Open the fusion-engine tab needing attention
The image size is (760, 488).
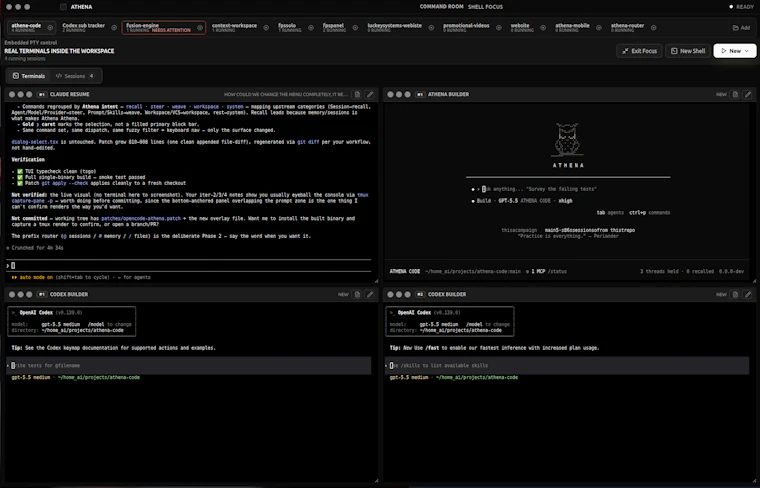164,28
